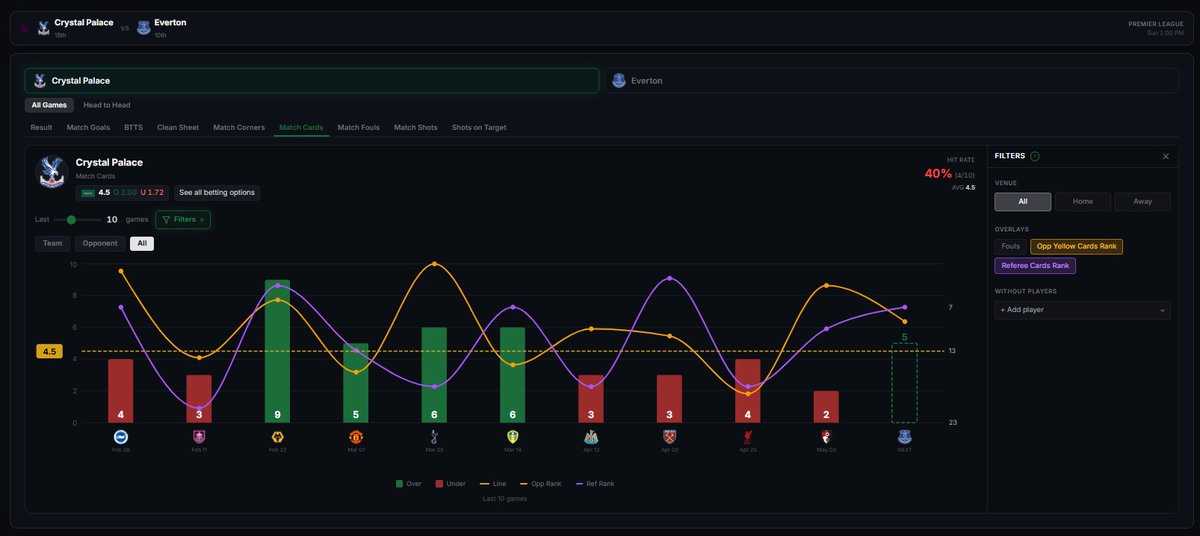Set venue filter to Away
The height and width of the screenshot is (536, 1200).
[x=1142, y=201]
